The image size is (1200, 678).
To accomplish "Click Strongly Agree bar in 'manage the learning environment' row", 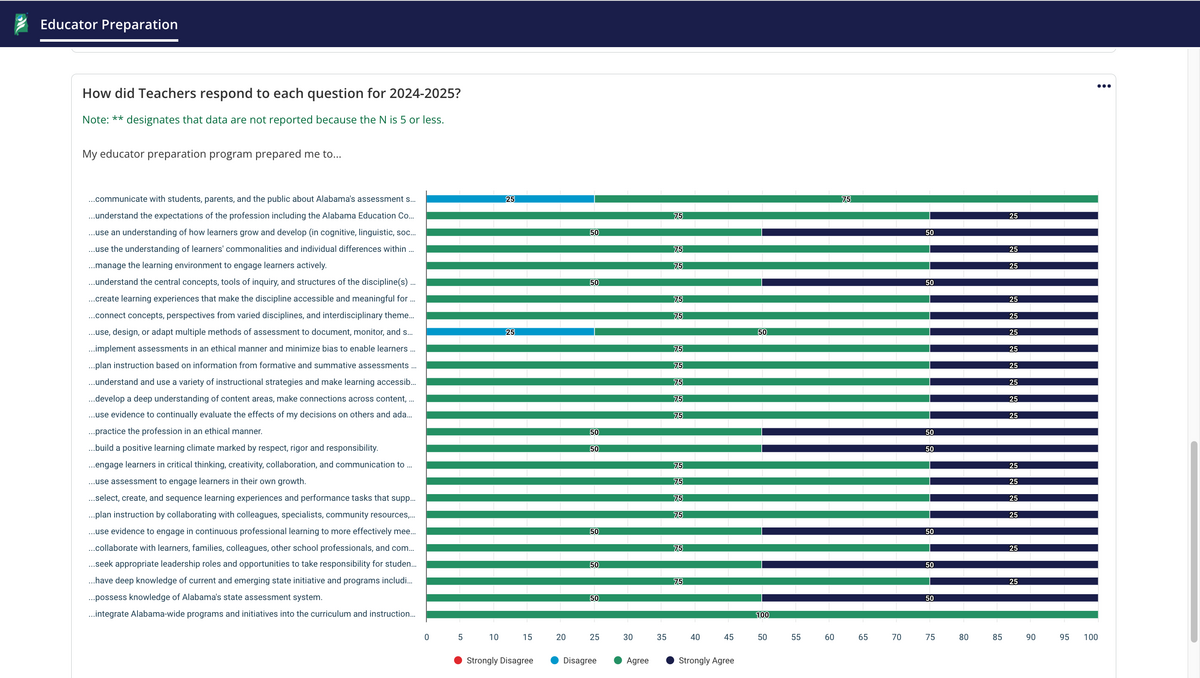I will pos(1014,266).
